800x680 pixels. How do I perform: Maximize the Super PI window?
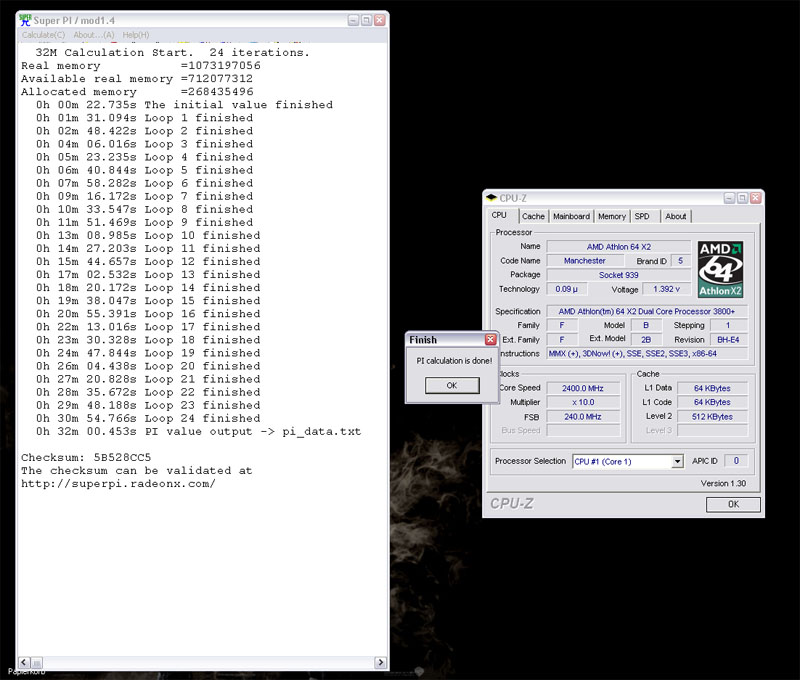coord(366,20)
